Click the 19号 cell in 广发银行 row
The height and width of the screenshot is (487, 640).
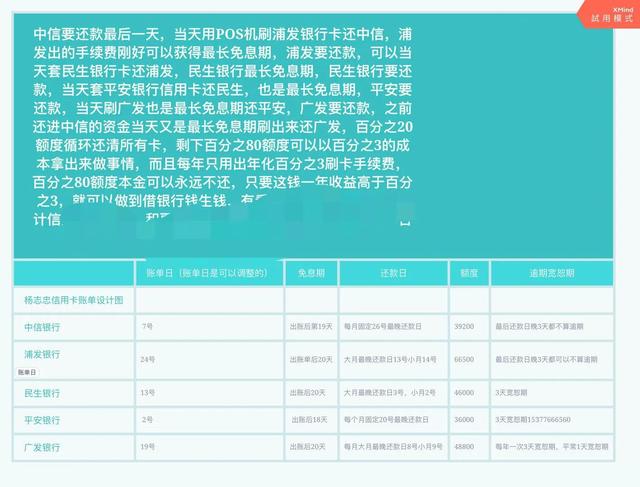tap(209, 447)
